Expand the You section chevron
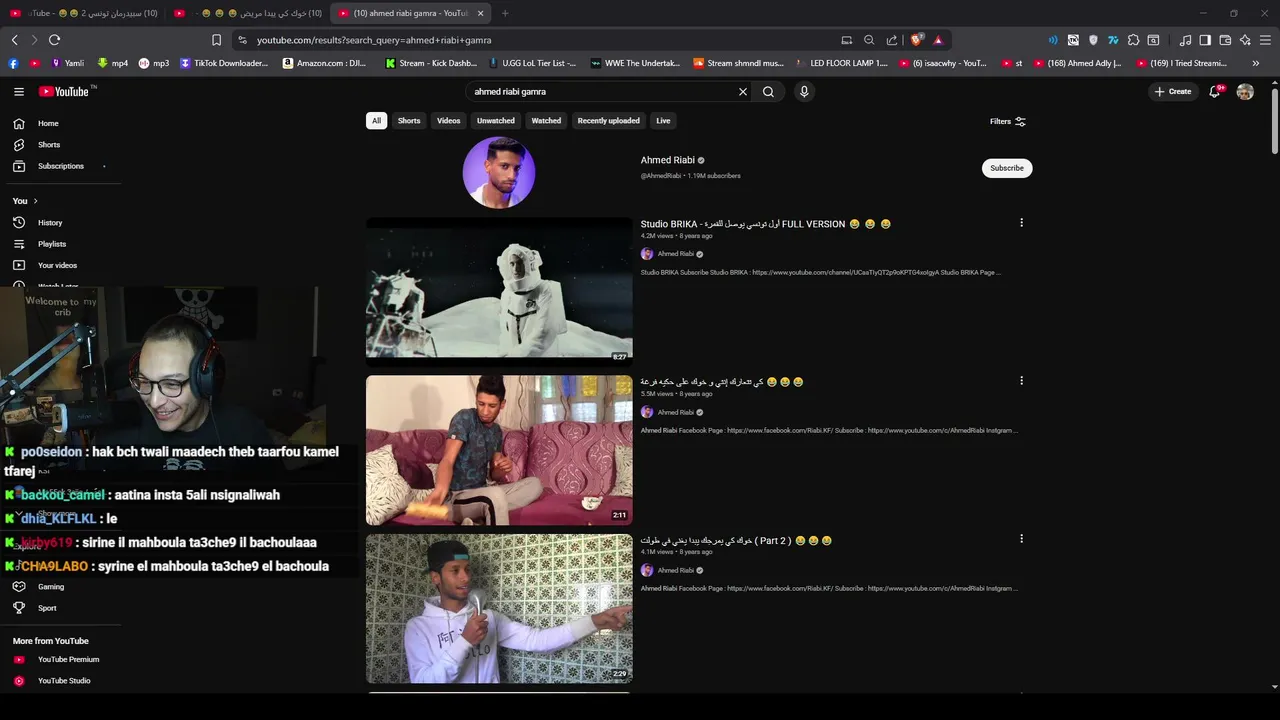This screenshot has width=1280, height=720. coord(35,201)
